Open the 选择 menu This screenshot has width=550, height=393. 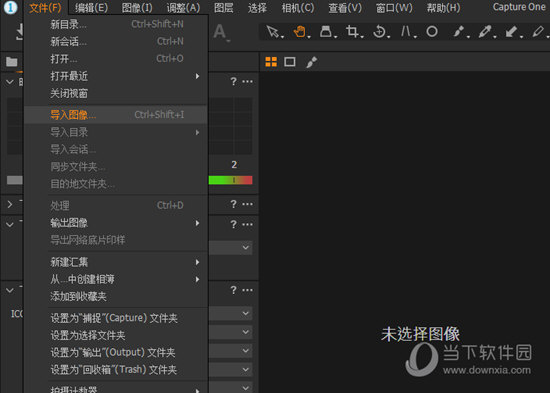pos(257,7)
